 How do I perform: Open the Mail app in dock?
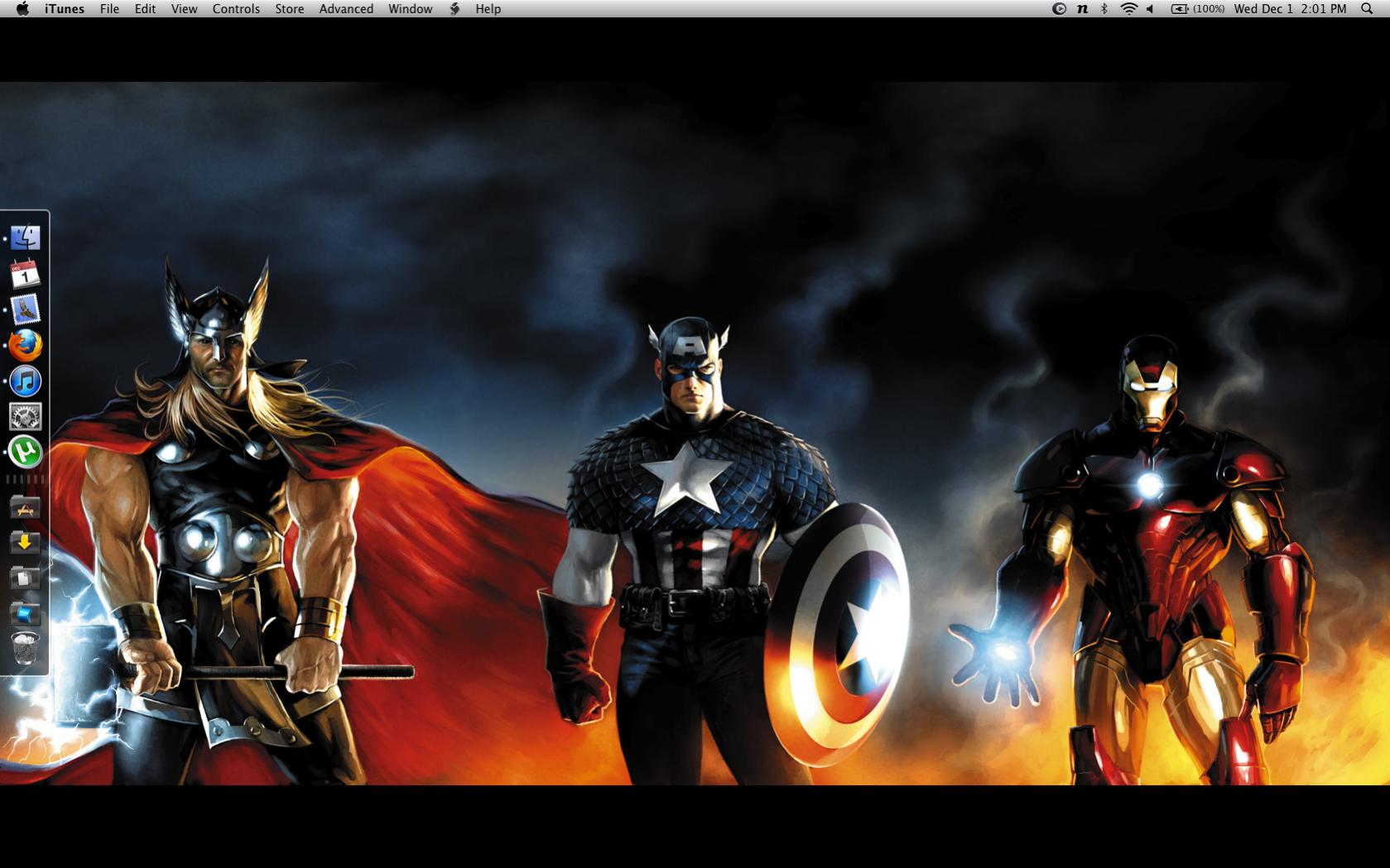[x=25, y=309]
